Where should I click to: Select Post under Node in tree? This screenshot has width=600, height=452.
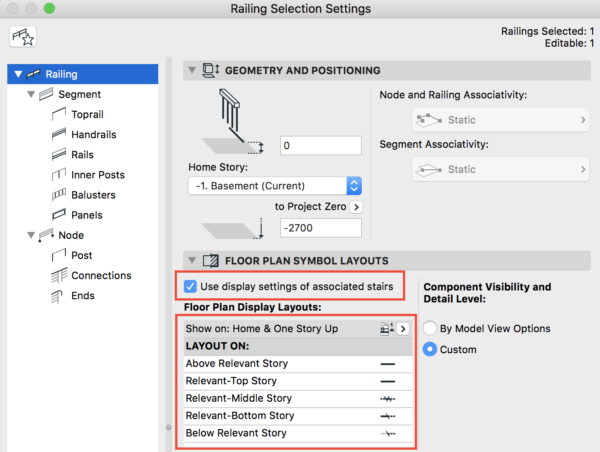click(x=84, y=256)
